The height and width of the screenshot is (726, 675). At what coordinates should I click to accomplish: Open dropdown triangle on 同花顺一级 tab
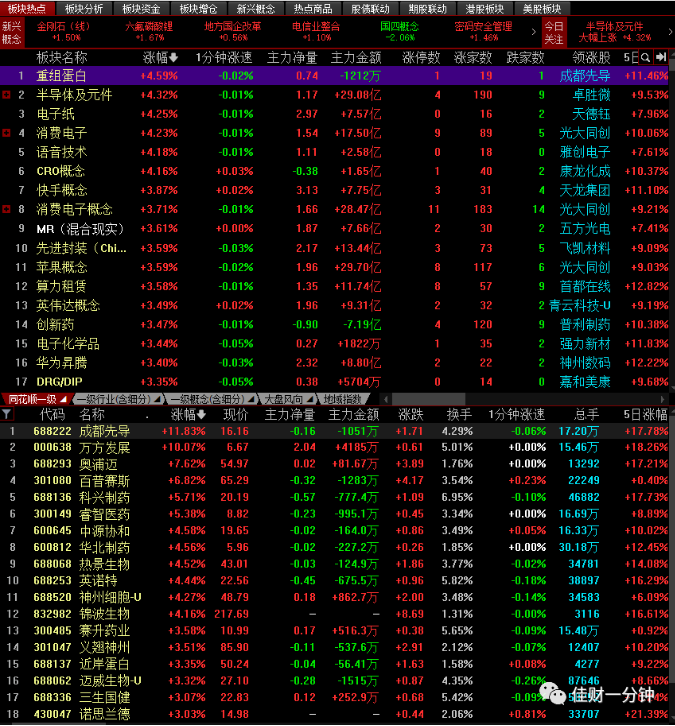[63, 399]
